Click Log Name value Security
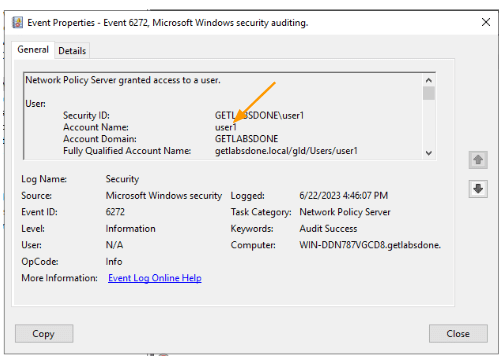 coord(122,179)
